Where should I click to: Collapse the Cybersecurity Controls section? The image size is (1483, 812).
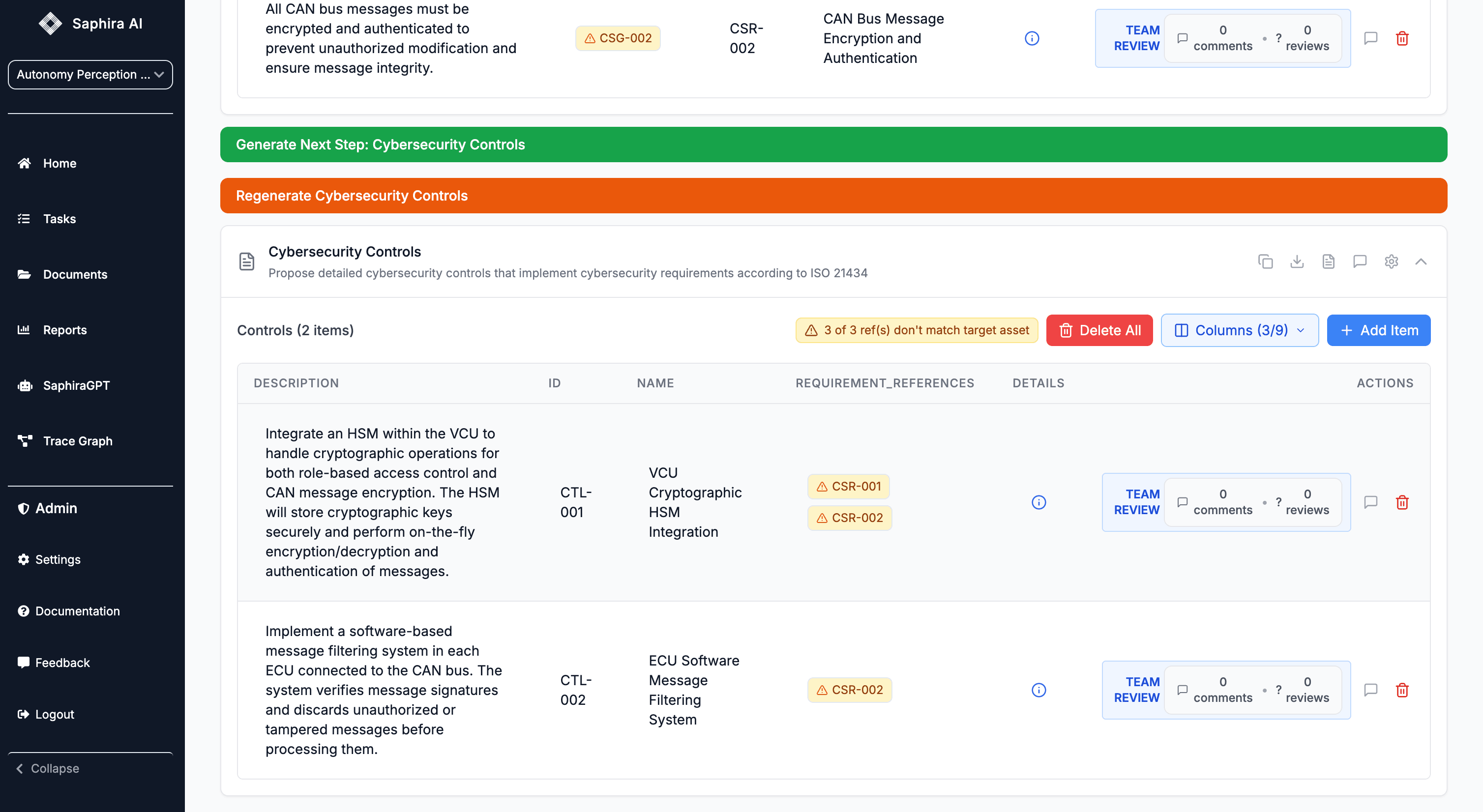[x=1420, y=261]
